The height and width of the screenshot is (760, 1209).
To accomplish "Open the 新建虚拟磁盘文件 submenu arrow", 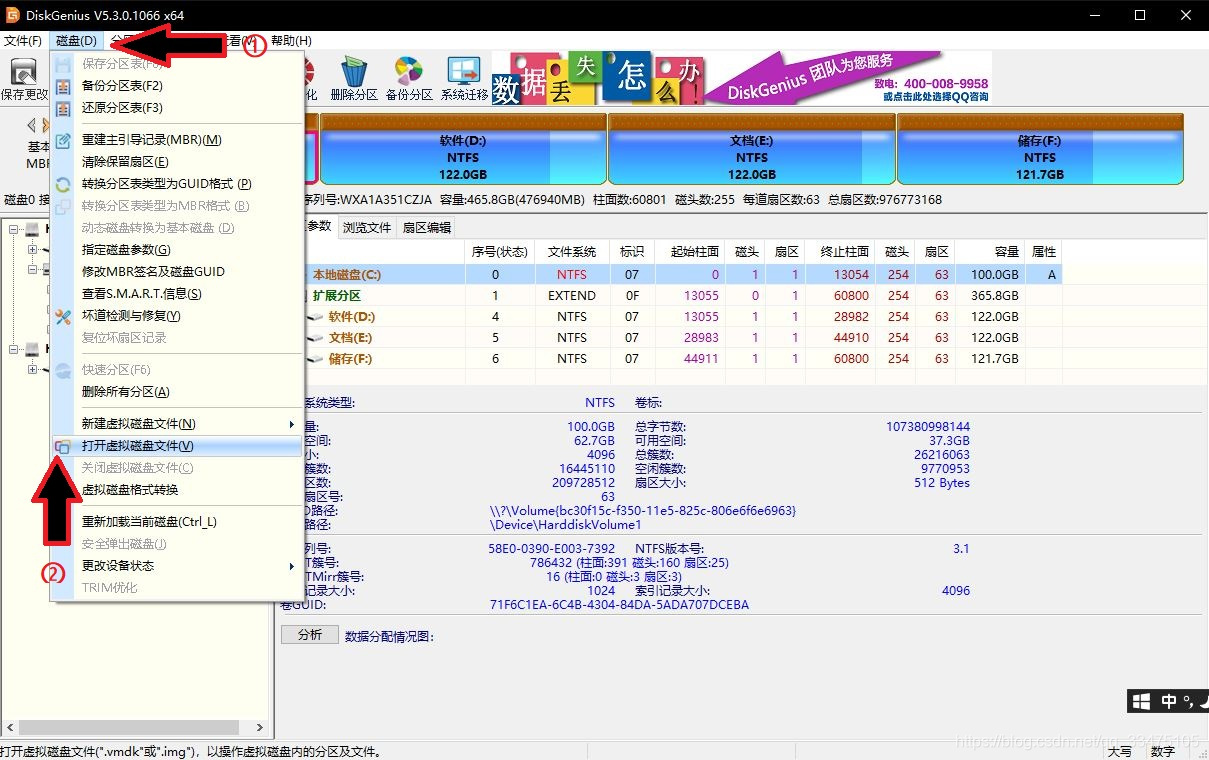I will (291, 424).
